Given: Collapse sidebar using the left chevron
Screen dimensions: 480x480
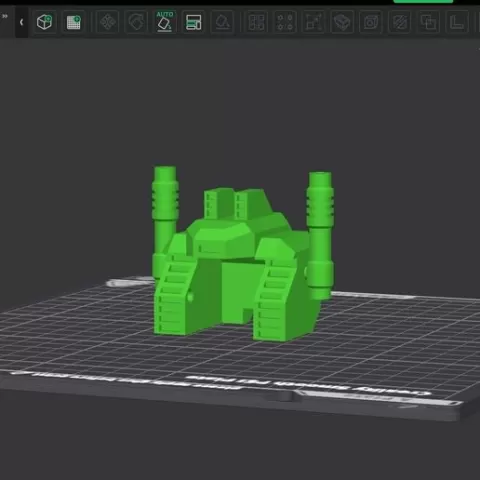Looking at the screenshot, I should [21, 22].
